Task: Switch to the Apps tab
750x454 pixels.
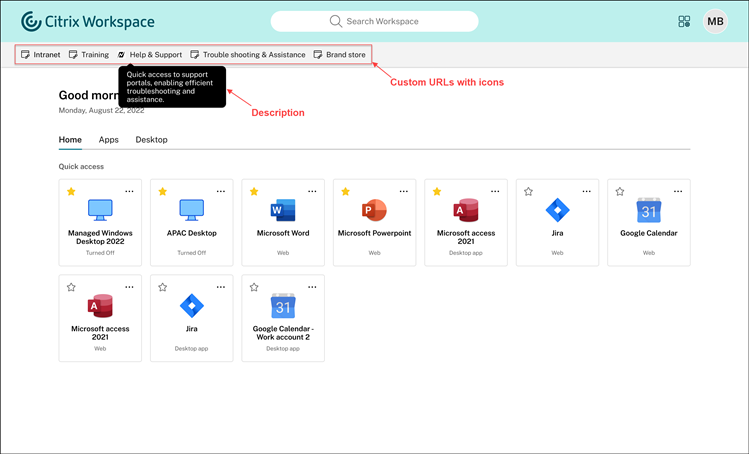Action: coord(109,140)
